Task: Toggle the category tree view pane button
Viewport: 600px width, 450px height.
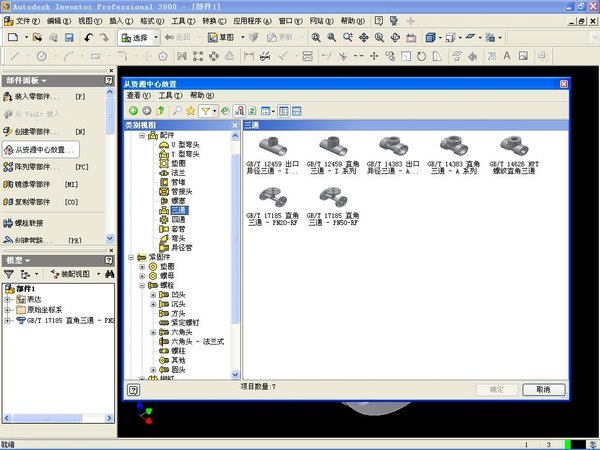Action: click(x=284, y=111)
